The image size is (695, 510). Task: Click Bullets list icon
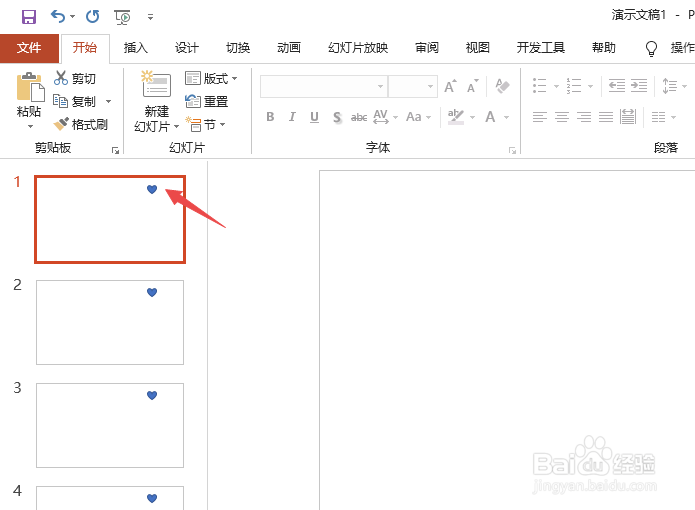coord(539,86)
